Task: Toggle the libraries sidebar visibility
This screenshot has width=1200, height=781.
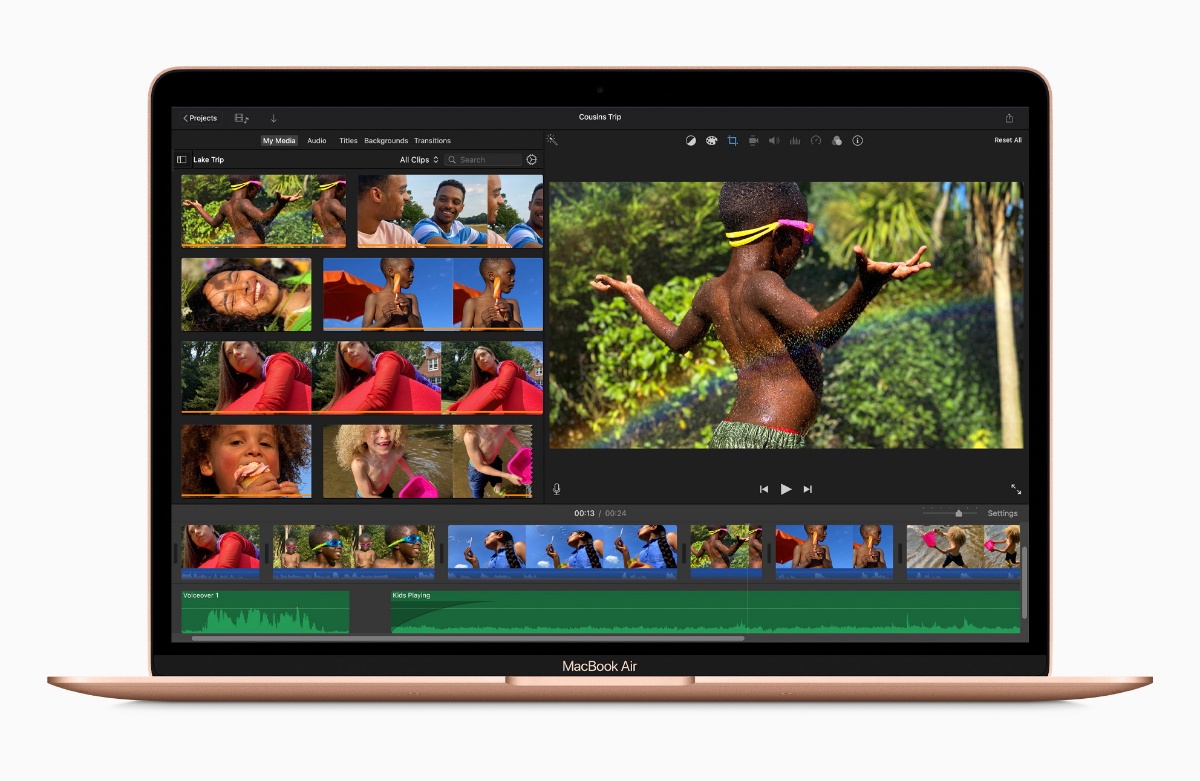Action: 182,160
